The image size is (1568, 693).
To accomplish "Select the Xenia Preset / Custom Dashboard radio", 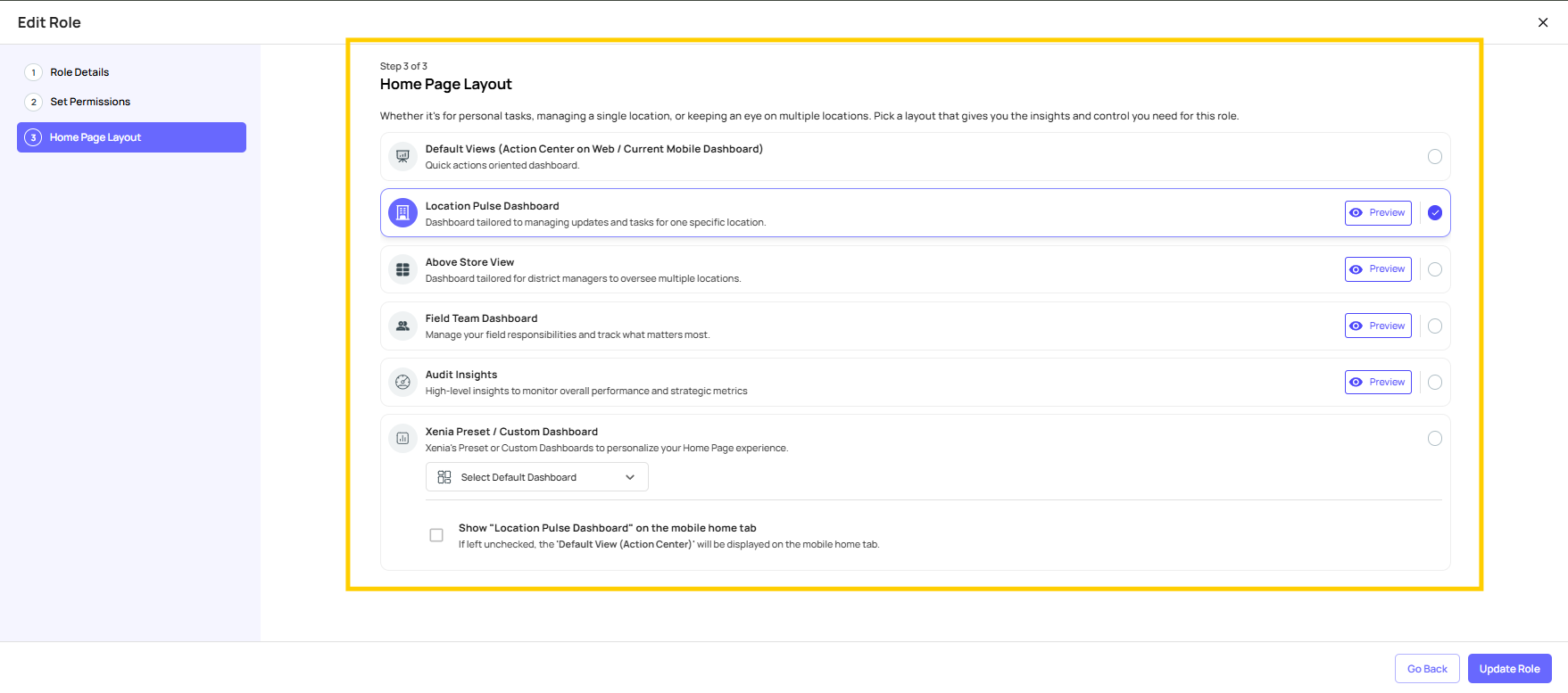I will coord(1434,438).
